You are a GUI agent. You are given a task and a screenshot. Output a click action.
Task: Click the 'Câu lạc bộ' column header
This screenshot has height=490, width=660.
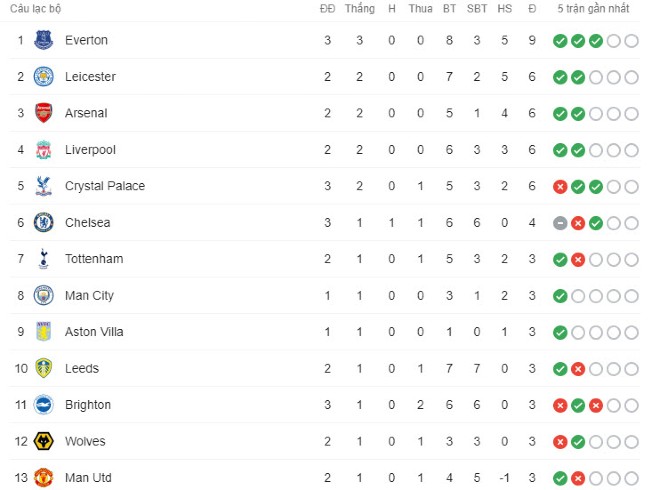point(35,9)
